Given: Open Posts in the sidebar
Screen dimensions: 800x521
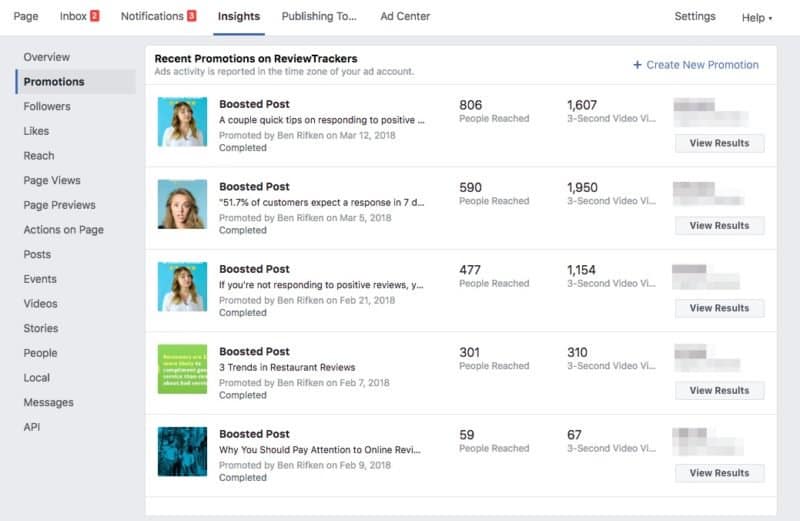Looking at the screenshot, I should click(37, 254).
